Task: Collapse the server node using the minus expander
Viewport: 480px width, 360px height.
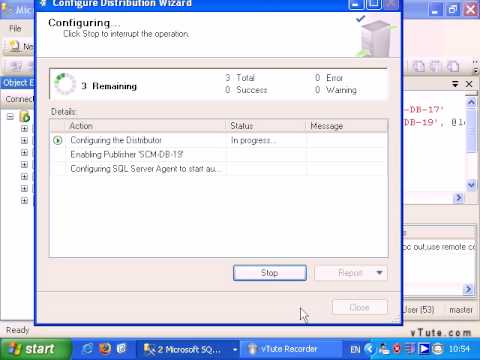Action: (x=10, y=117)
